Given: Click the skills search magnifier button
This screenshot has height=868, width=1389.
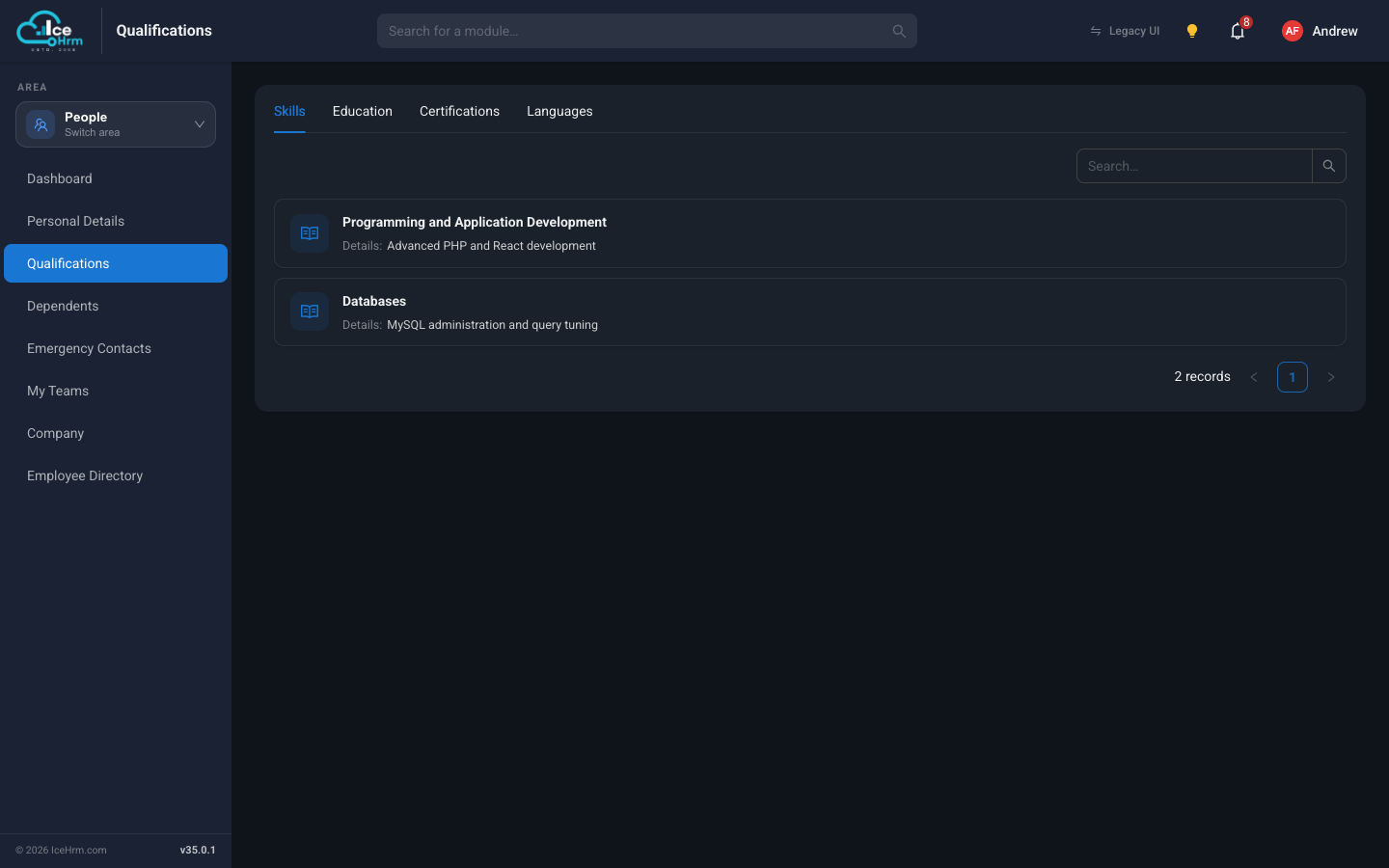Looking at the screenshot, I should (1329, 166).
